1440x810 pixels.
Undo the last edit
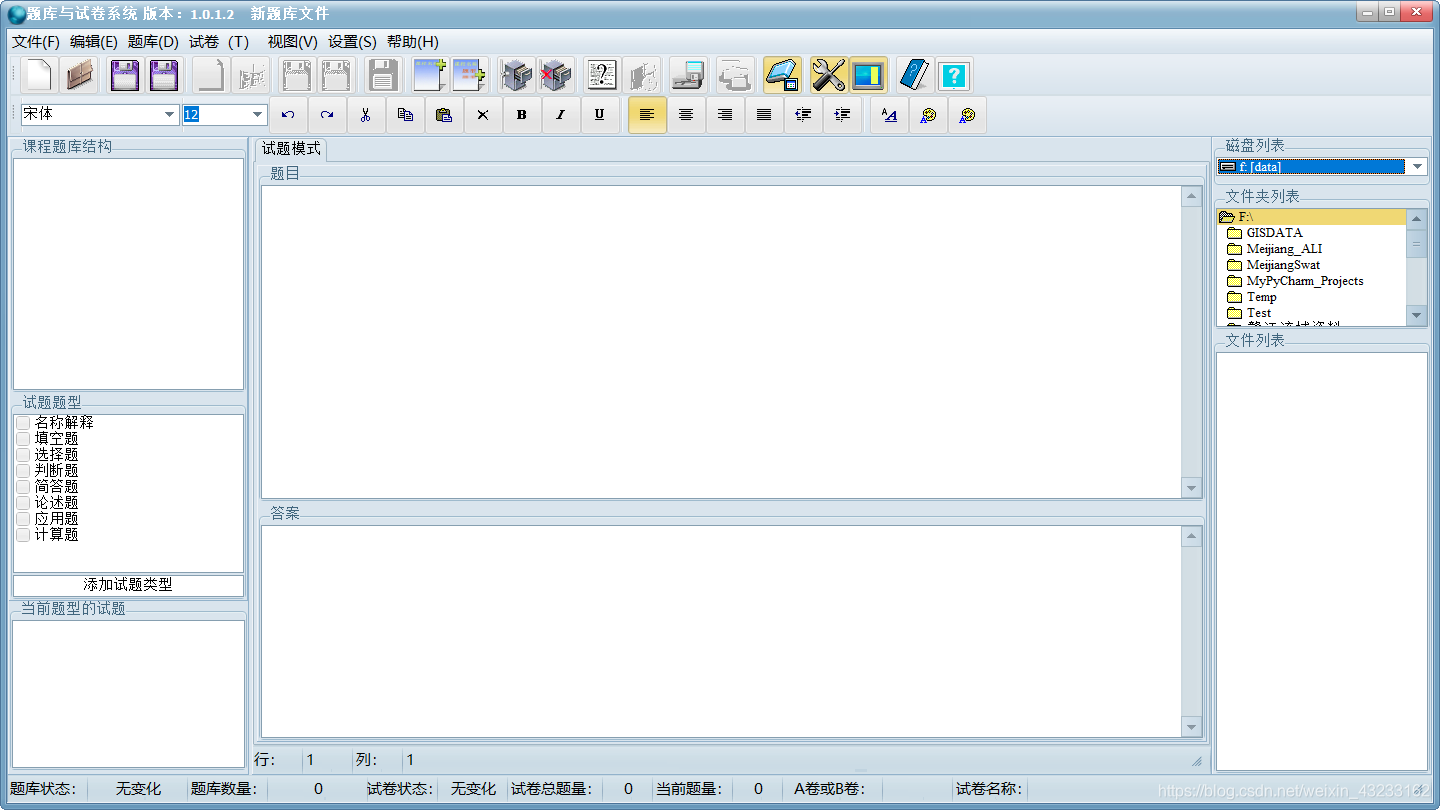pos(288,115)
